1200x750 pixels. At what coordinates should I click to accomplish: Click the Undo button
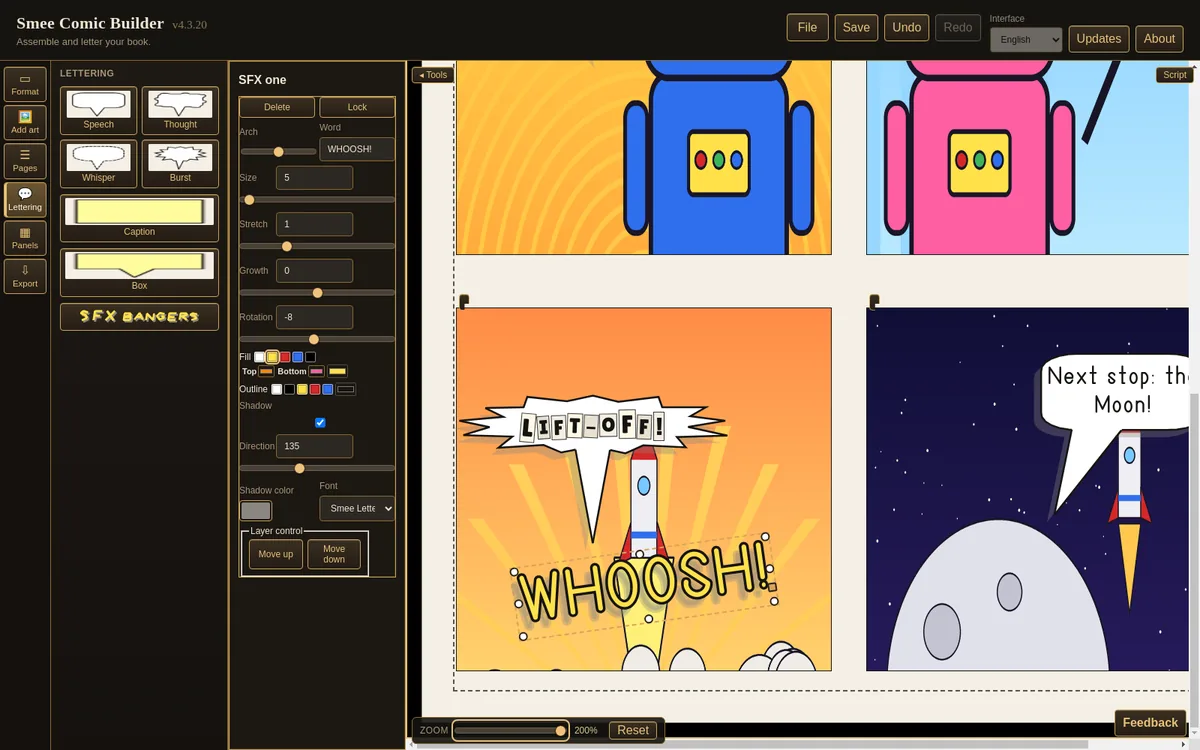[x=906, y=27]
